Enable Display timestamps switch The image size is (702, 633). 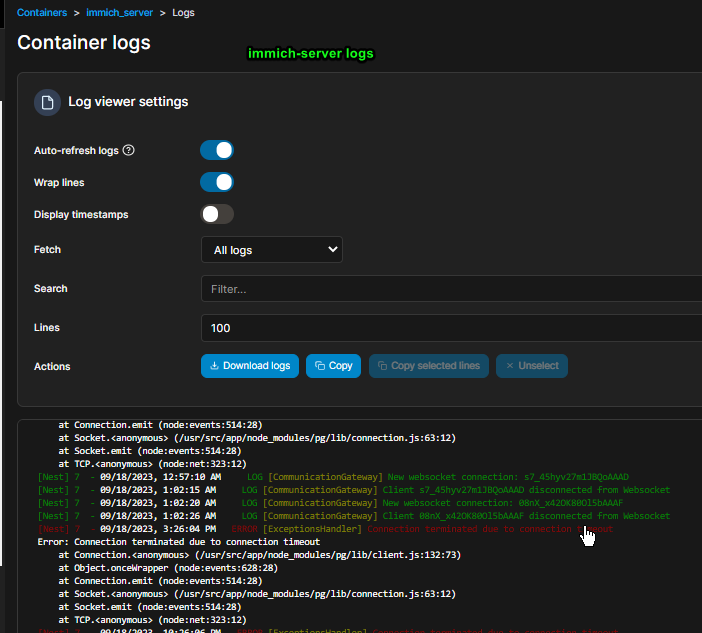click(x=217, y=214)
